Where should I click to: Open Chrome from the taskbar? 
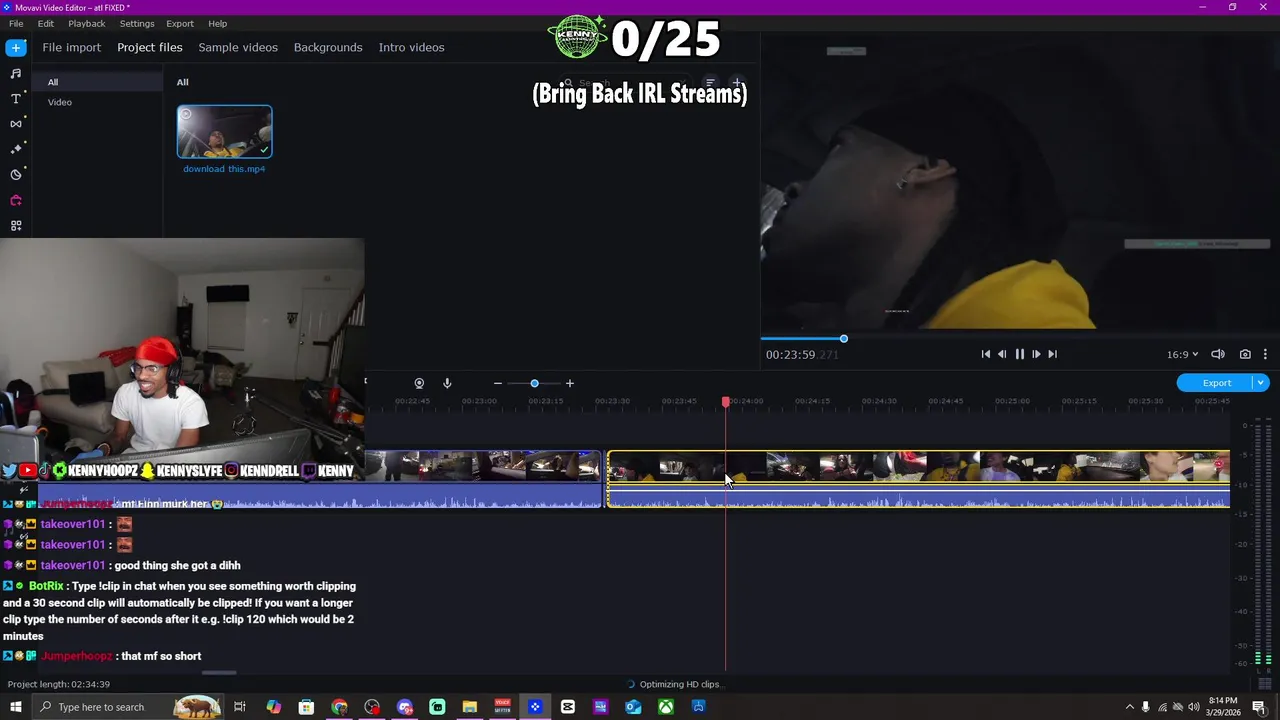340,707
